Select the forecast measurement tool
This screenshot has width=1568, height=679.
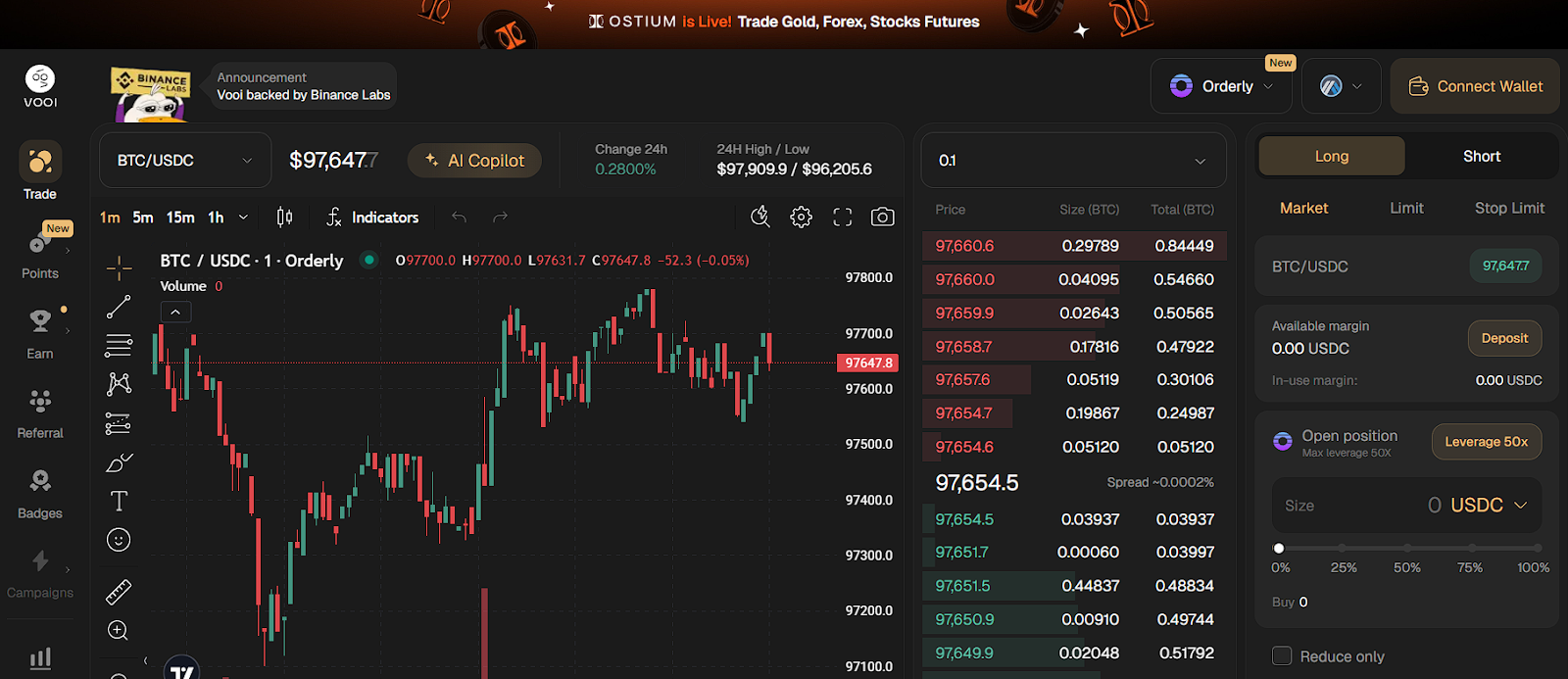click(x=119, y=423)
